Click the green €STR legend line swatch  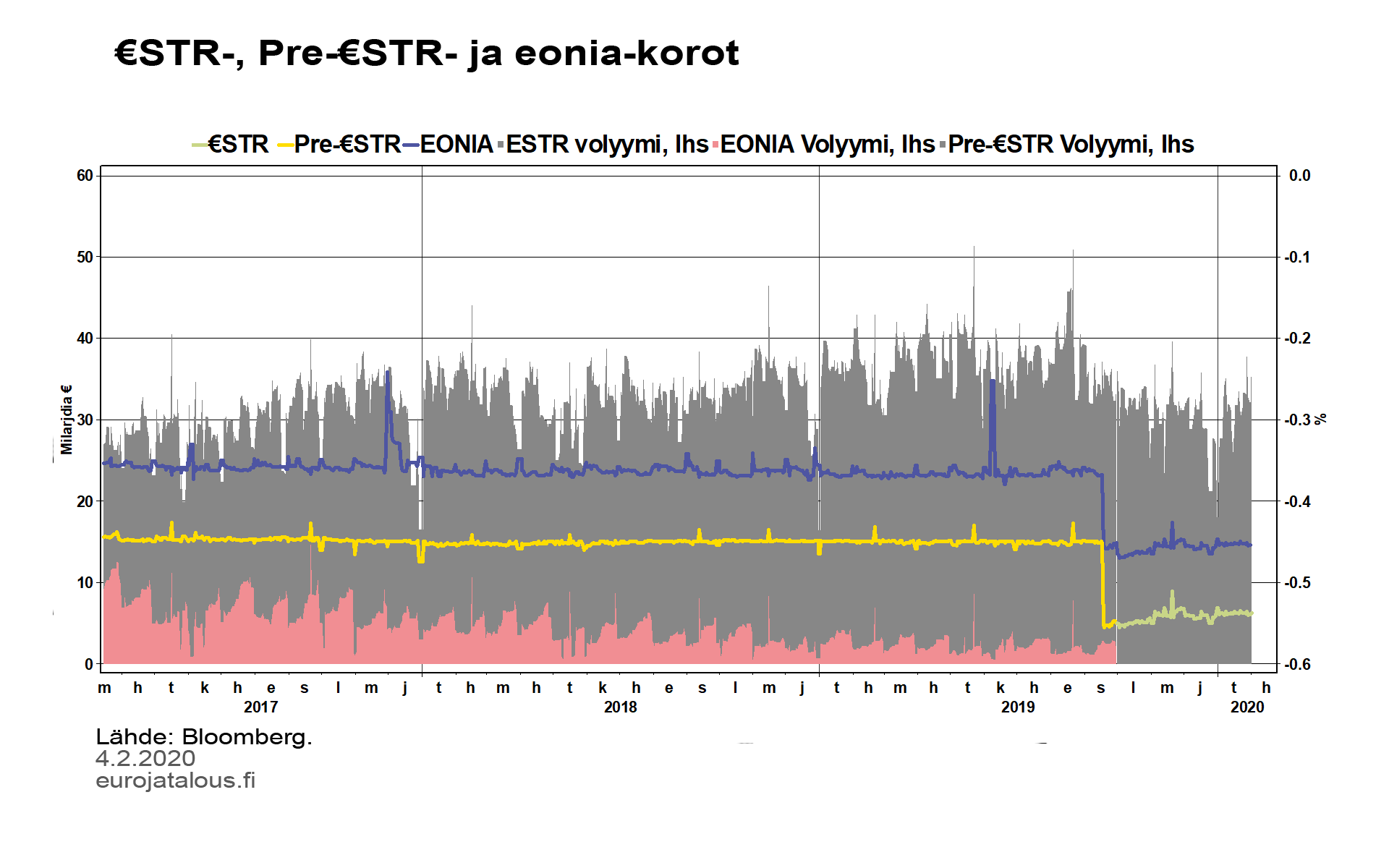click(x=200, y=145)
